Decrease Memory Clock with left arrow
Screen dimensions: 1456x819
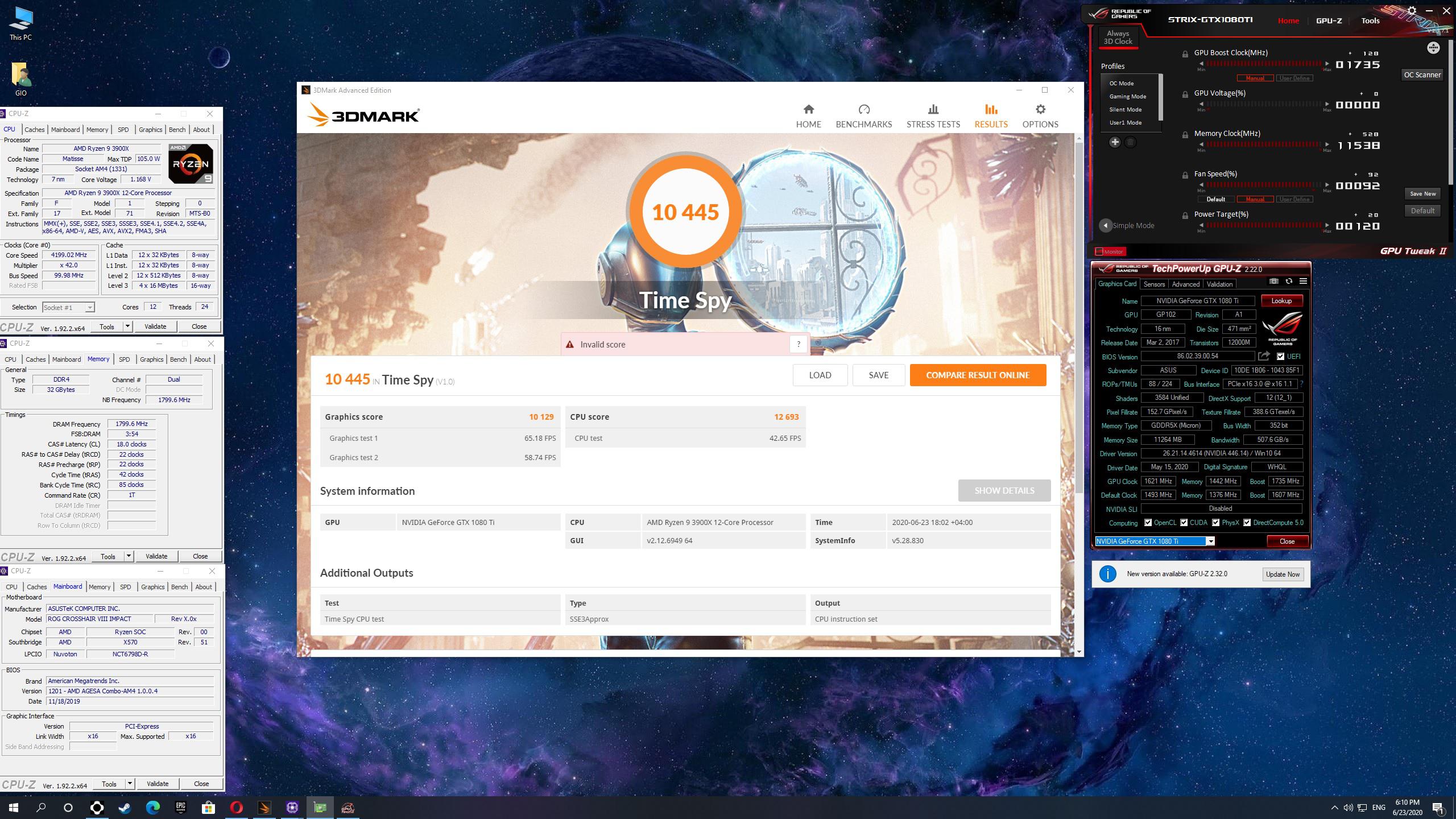[x=1201, y=144]
